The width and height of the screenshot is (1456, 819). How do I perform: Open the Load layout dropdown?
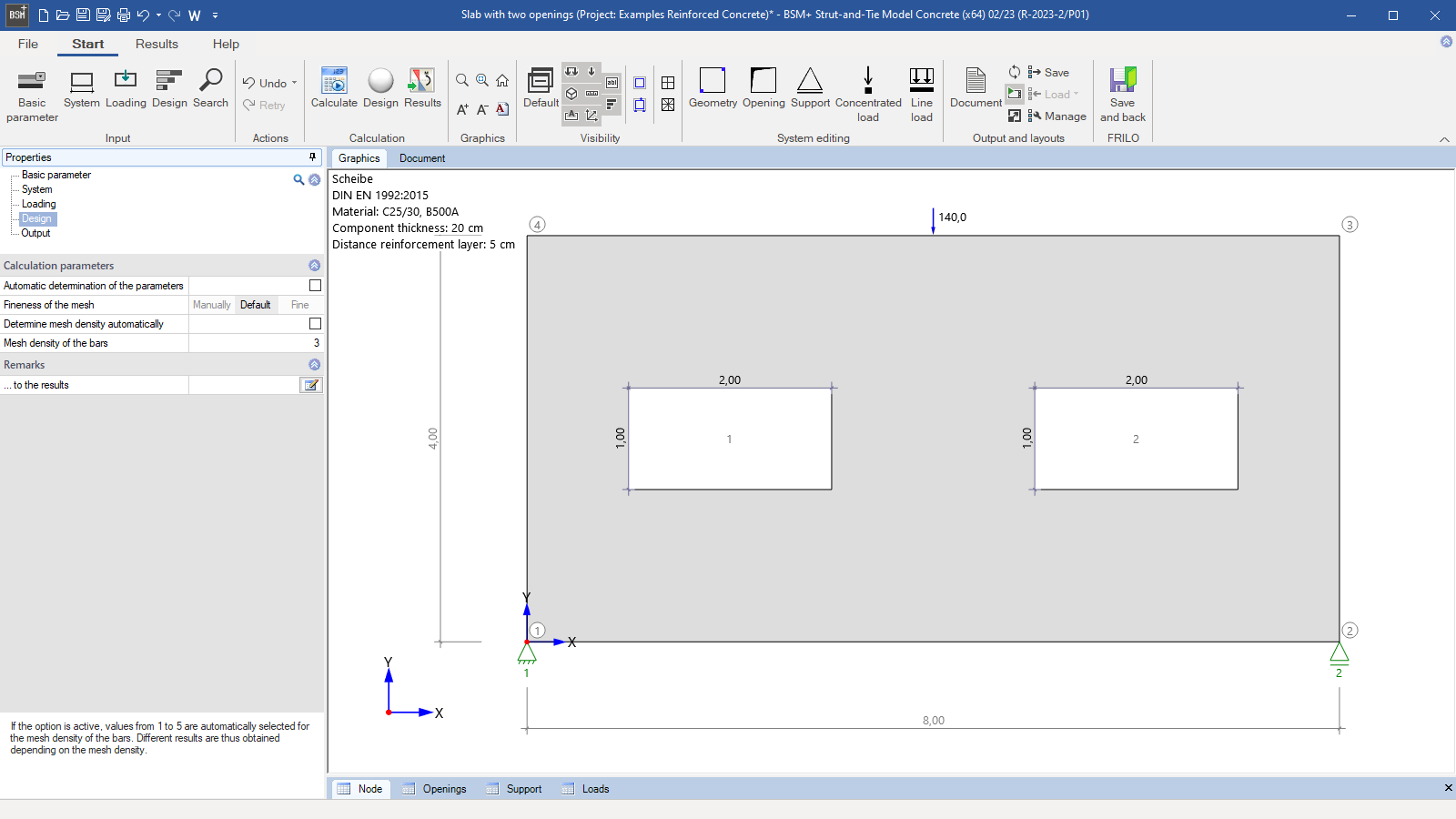(x=1076, y=94)
